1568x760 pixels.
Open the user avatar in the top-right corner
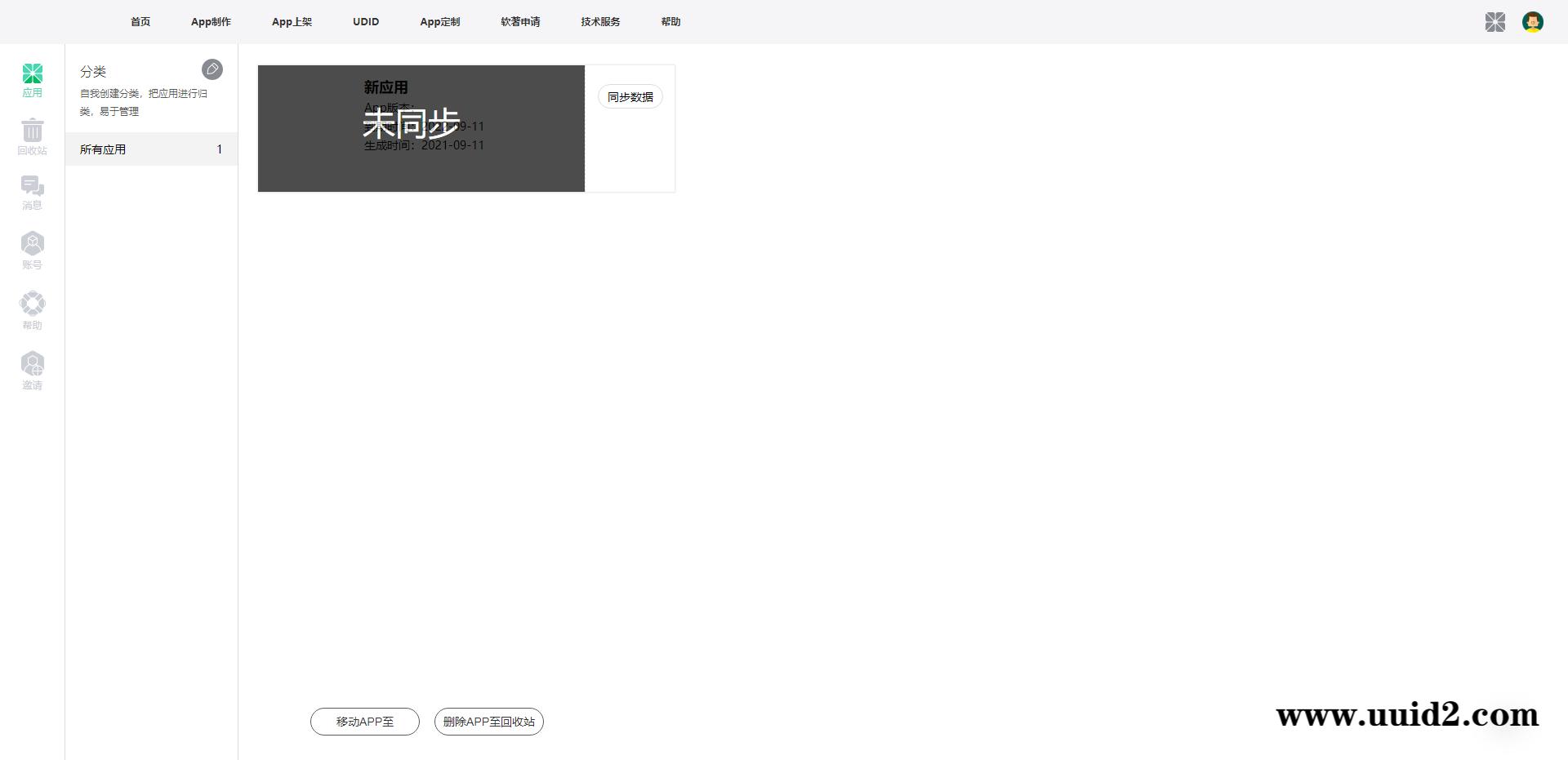(1534, 22)
